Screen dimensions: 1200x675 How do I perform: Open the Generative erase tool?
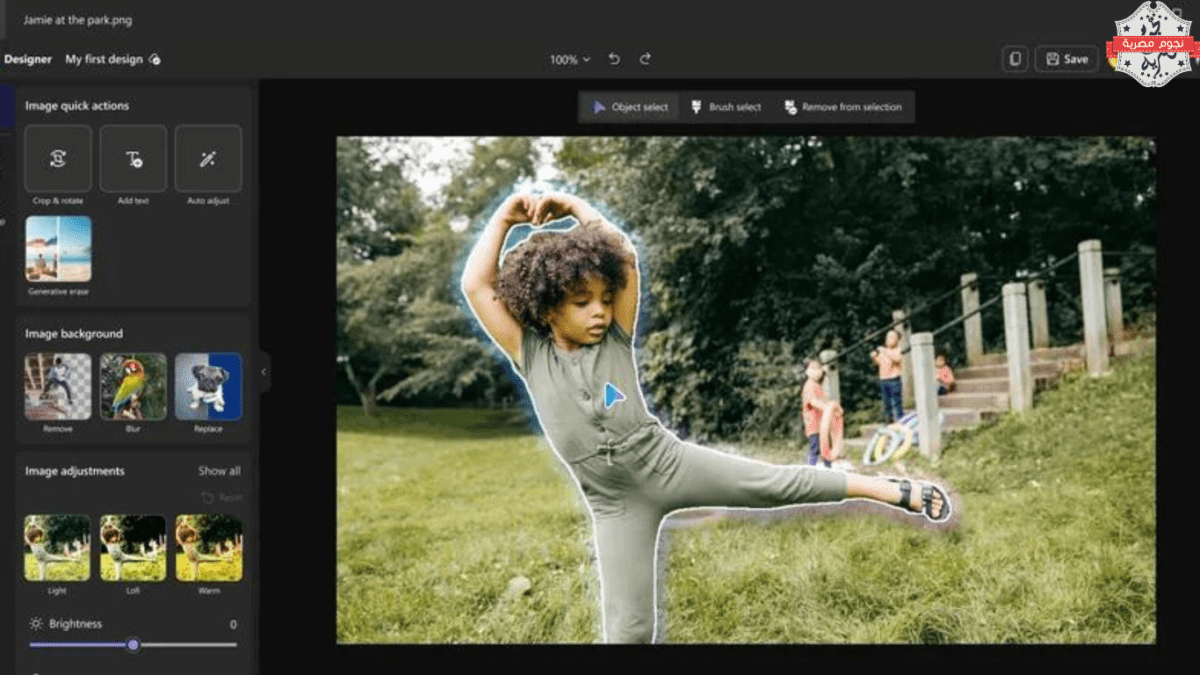[x=58, y=249]
